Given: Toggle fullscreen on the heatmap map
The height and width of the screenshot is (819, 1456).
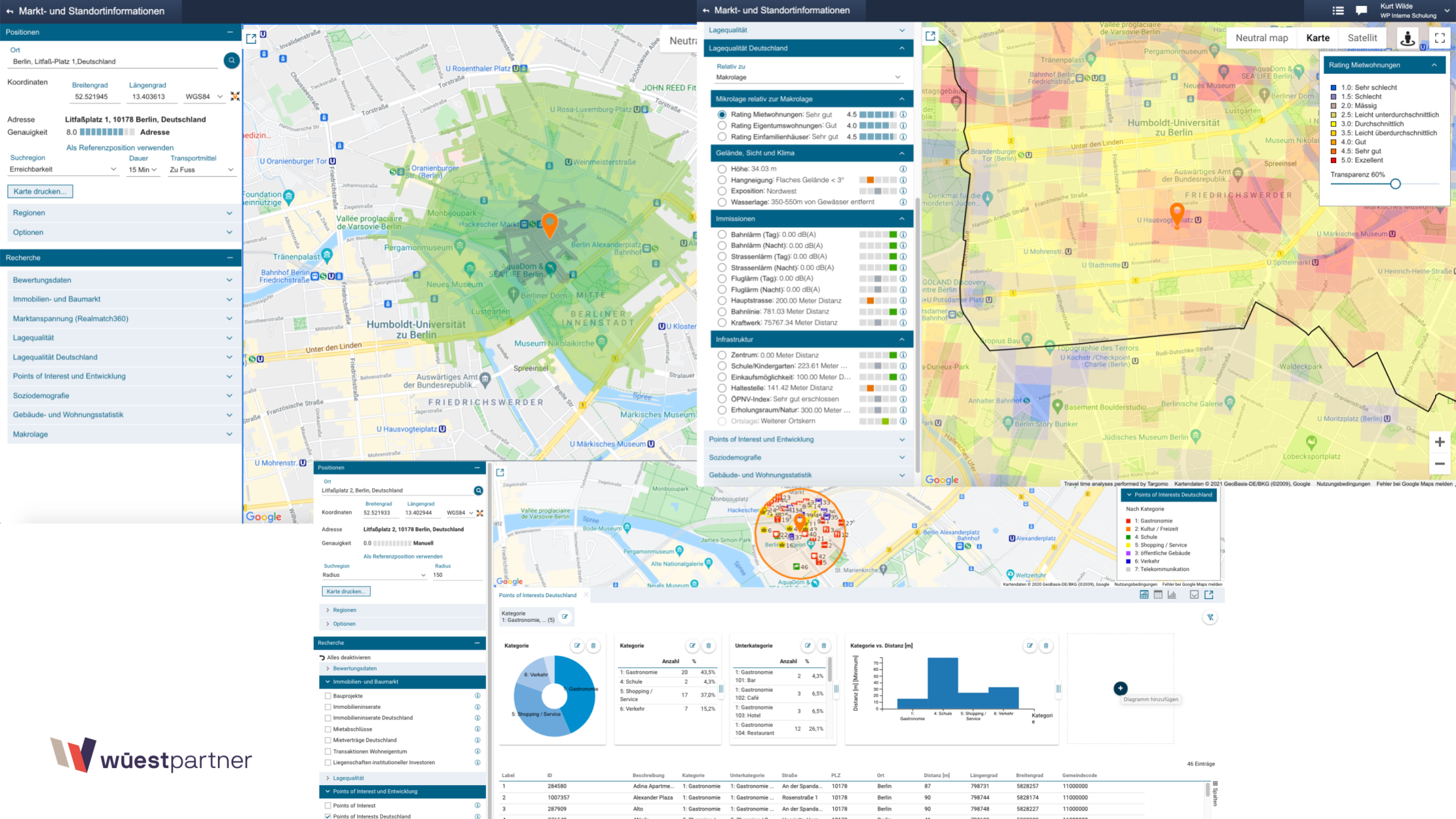Looking at the screenshot, I should point(1440,38).
